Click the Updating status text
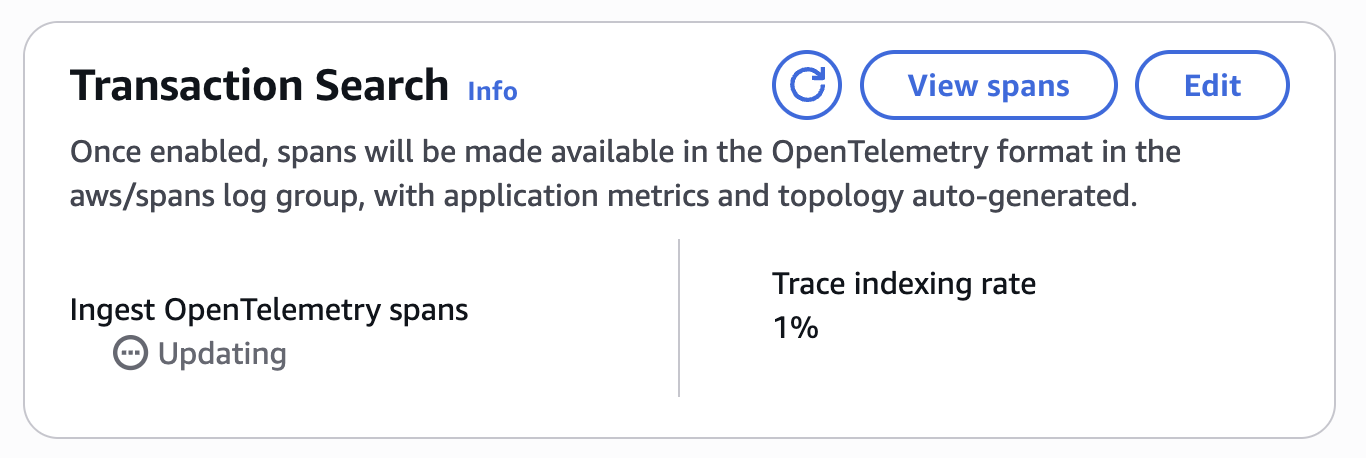Viewport: 1366px width, 458px height. click(222, 354)
